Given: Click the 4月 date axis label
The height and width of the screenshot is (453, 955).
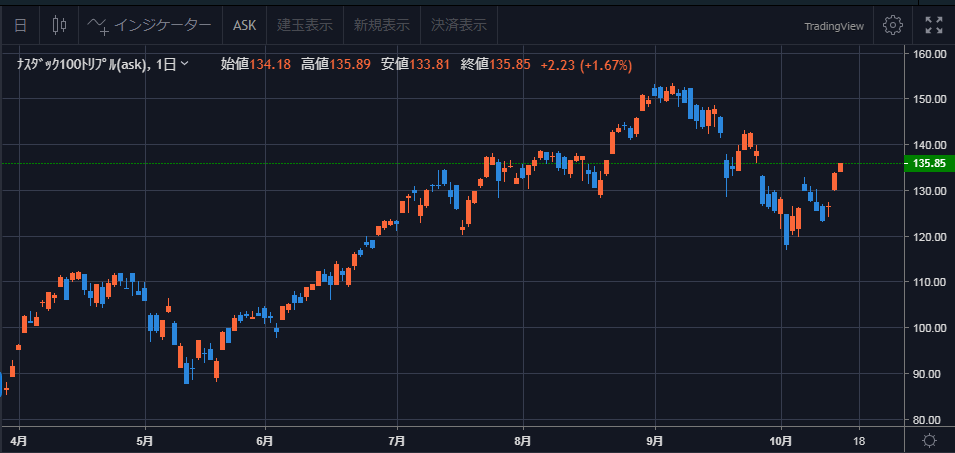Looking at the screenshot, I should point(19,440).
